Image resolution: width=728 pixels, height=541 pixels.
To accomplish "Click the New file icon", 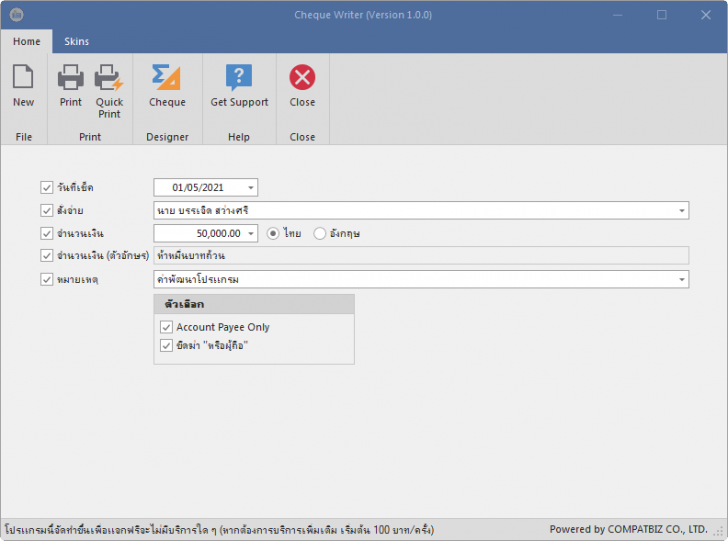I will point(23,77).
